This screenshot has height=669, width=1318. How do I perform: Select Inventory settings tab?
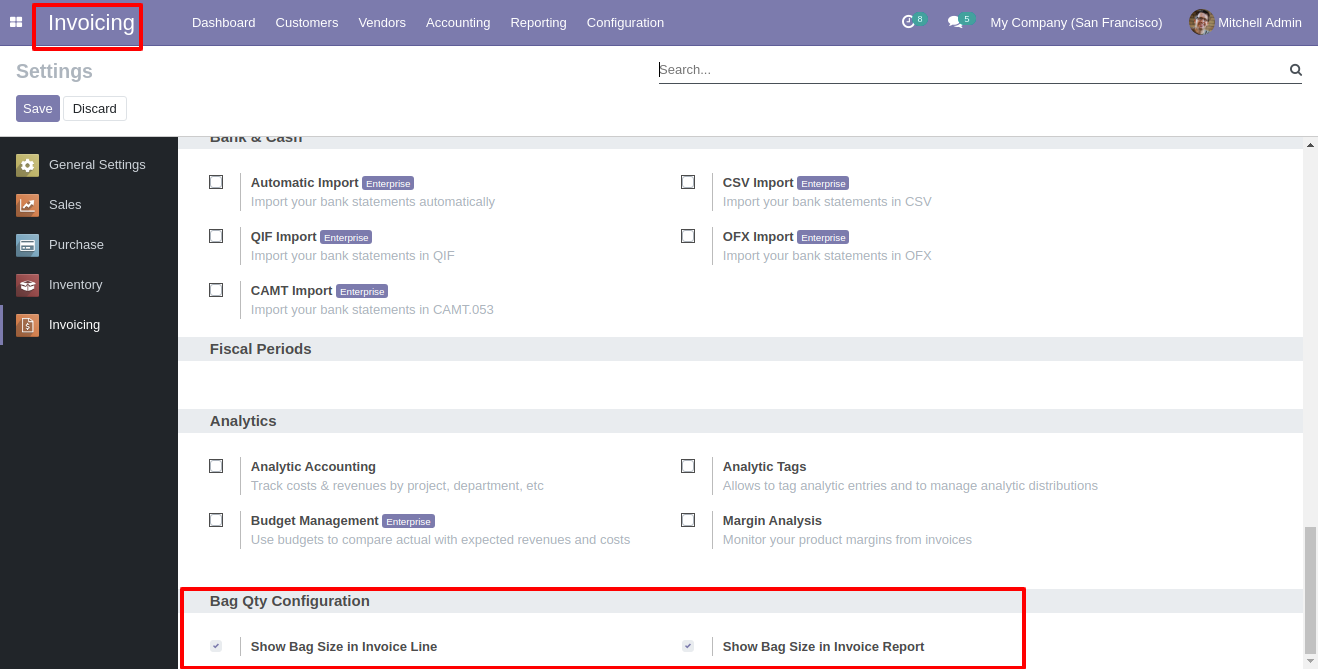tap(89, 285)
